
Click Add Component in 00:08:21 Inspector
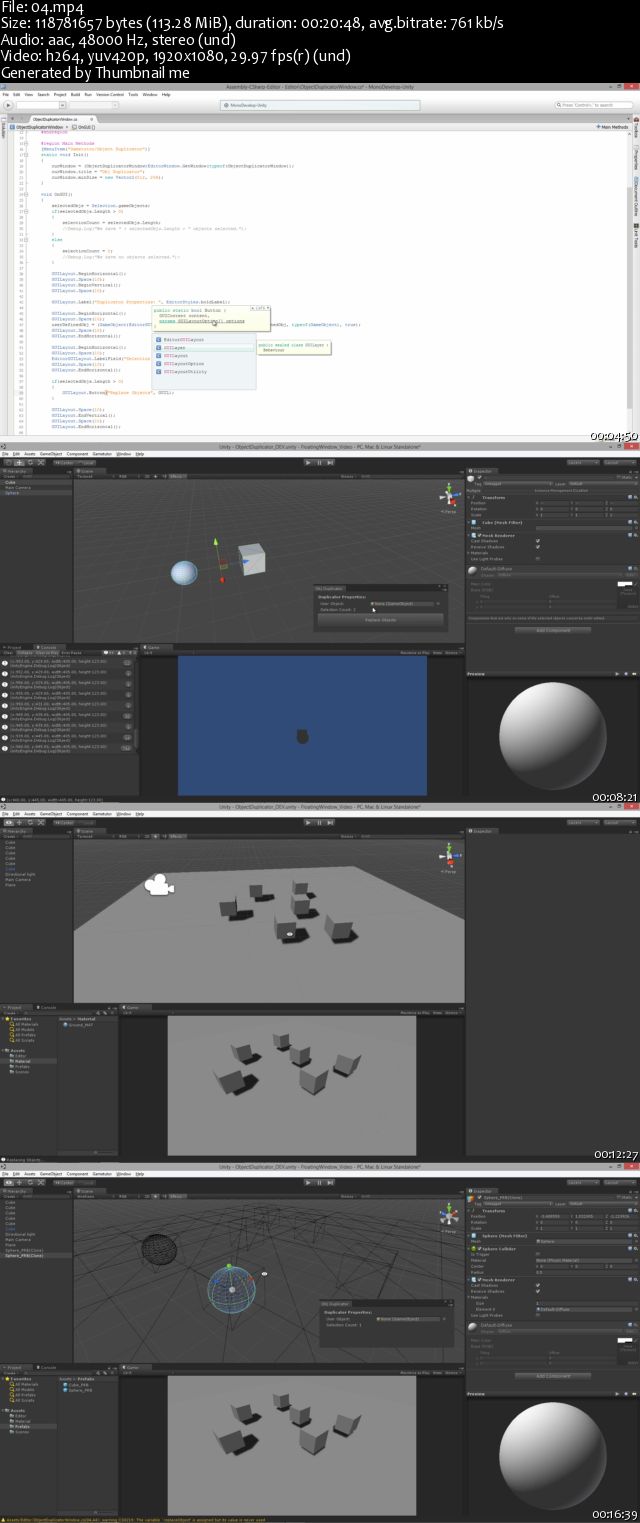(x=553, y=630)
